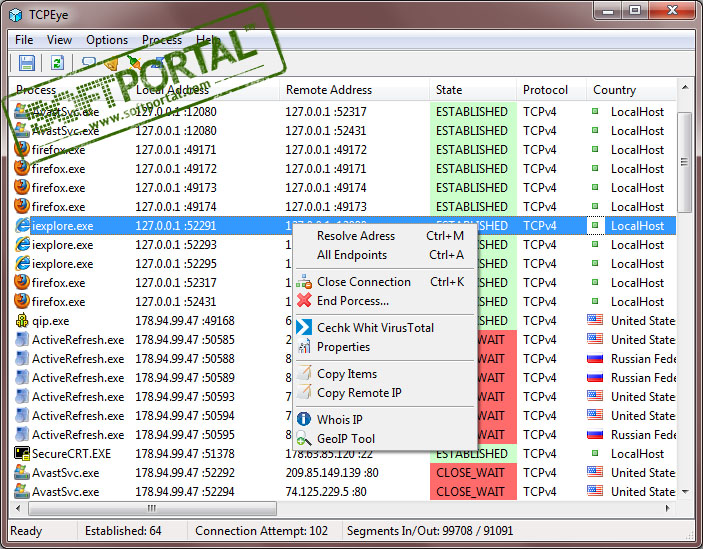703x549 pixels.
Task: Click Internet Explorer icon in the :52293 row
Action: (22, 244)
